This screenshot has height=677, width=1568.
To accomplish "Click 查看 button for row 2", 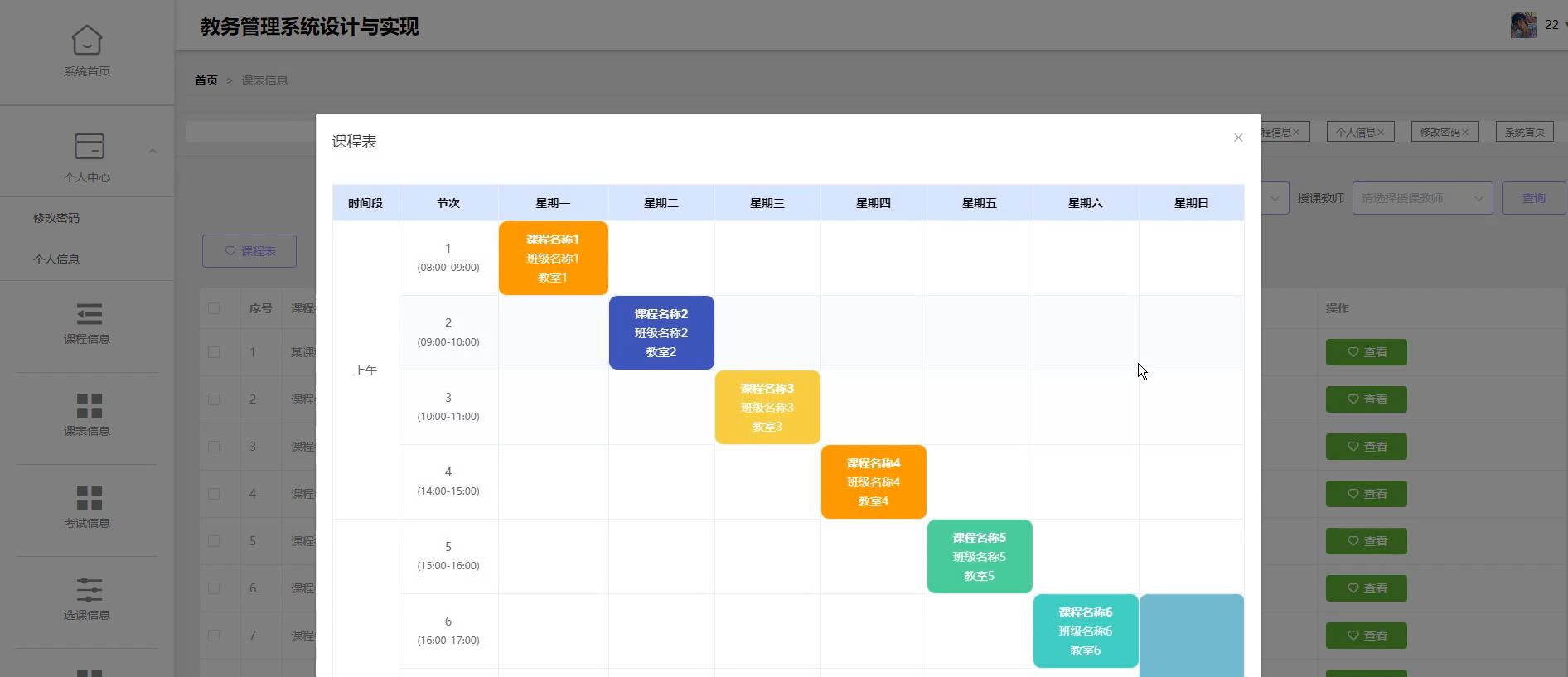I will (1366, 399).
